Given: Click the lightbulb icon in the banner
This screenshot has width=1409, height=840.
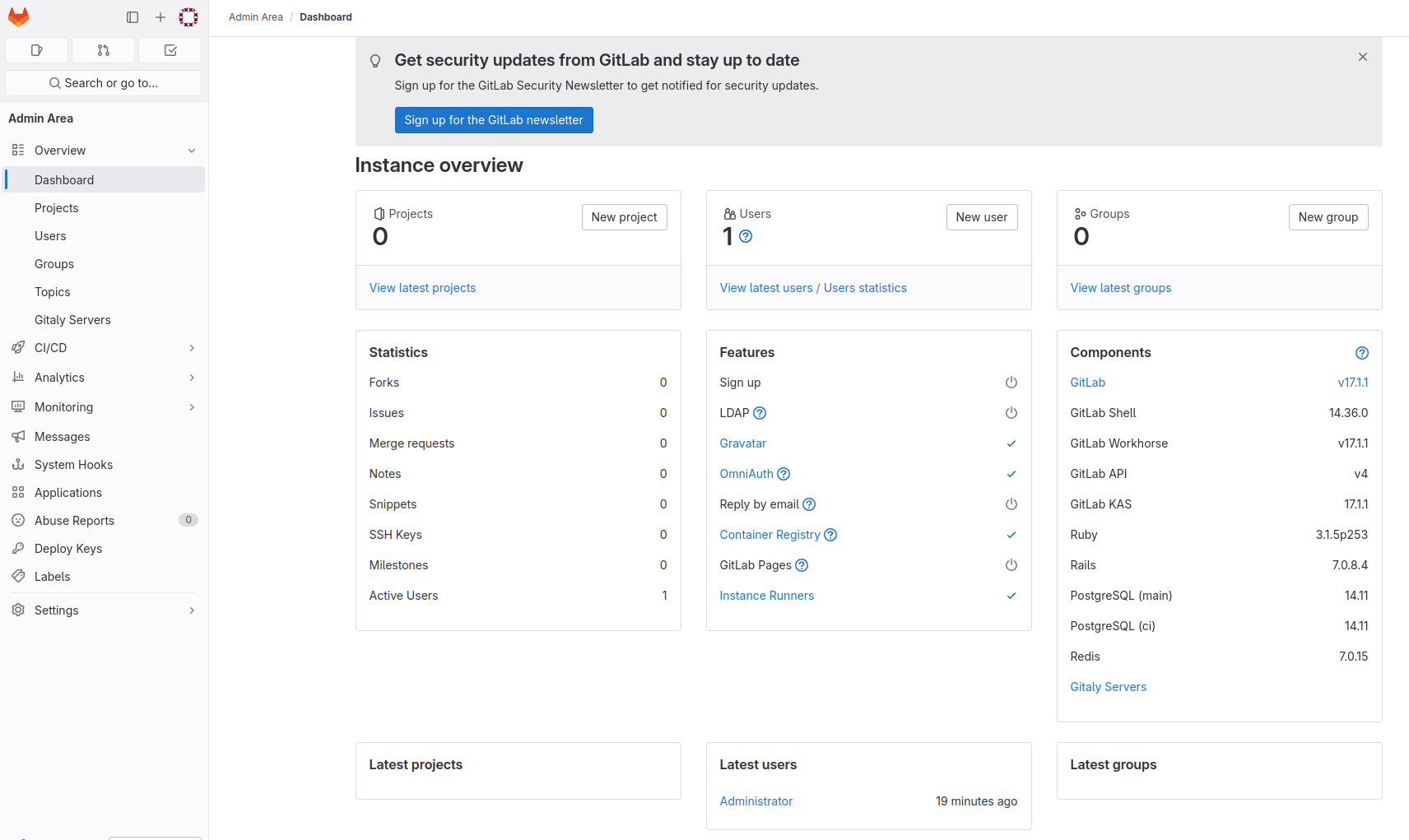Looking at the screenshot, I should [x=375, y=61].
